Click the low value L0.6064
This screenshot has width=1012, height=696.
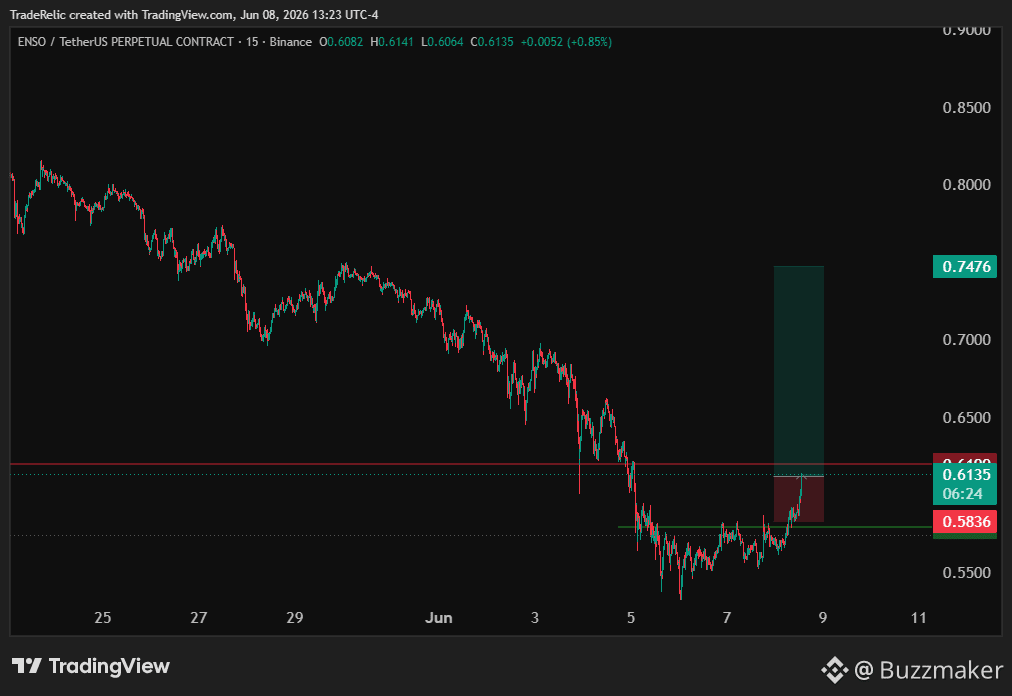442,42
